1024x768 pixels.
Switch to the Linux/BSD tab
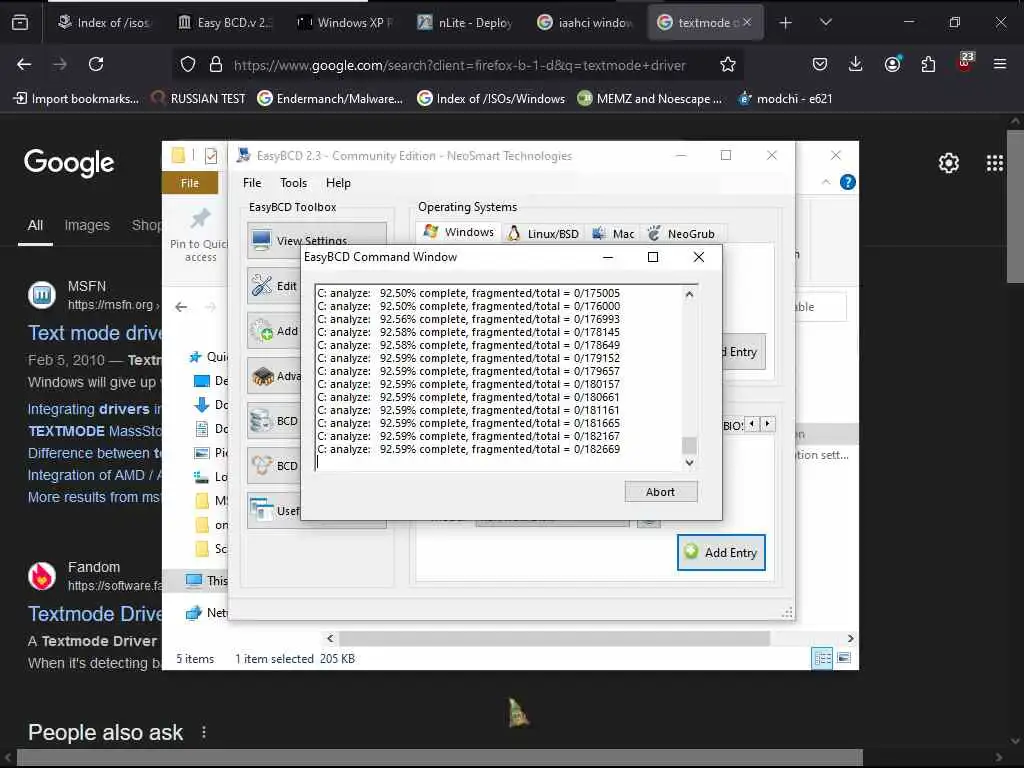[x=543, y=233]
